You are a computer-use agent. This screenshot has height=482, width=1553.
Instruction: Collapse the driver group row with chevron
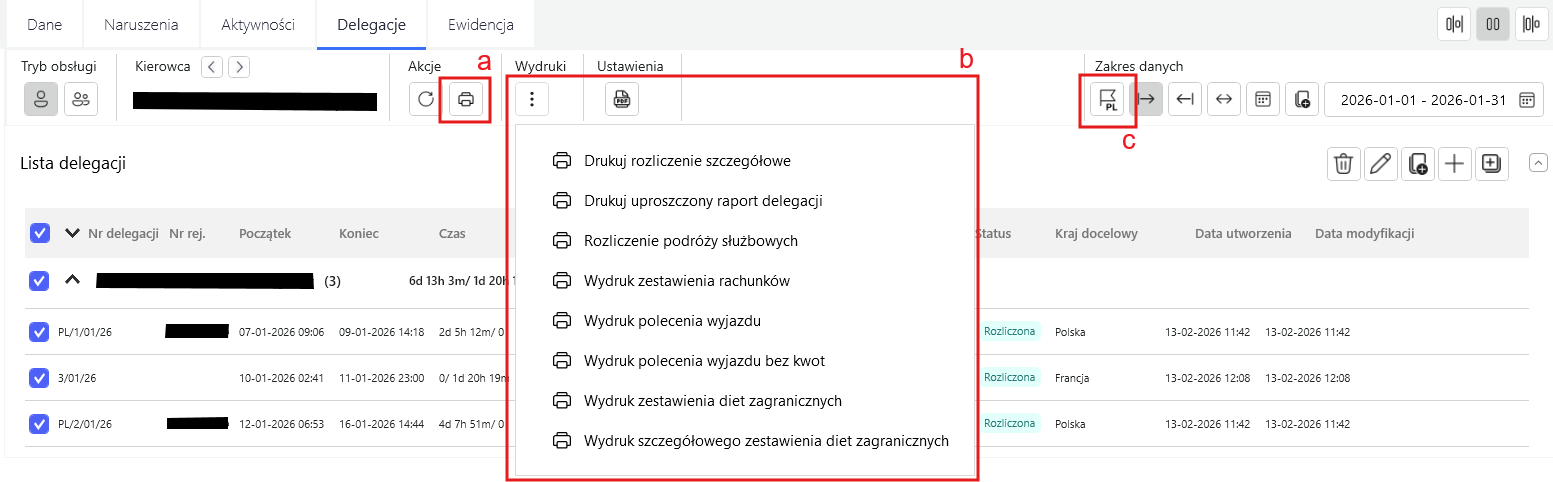click(x=72, y=280)
